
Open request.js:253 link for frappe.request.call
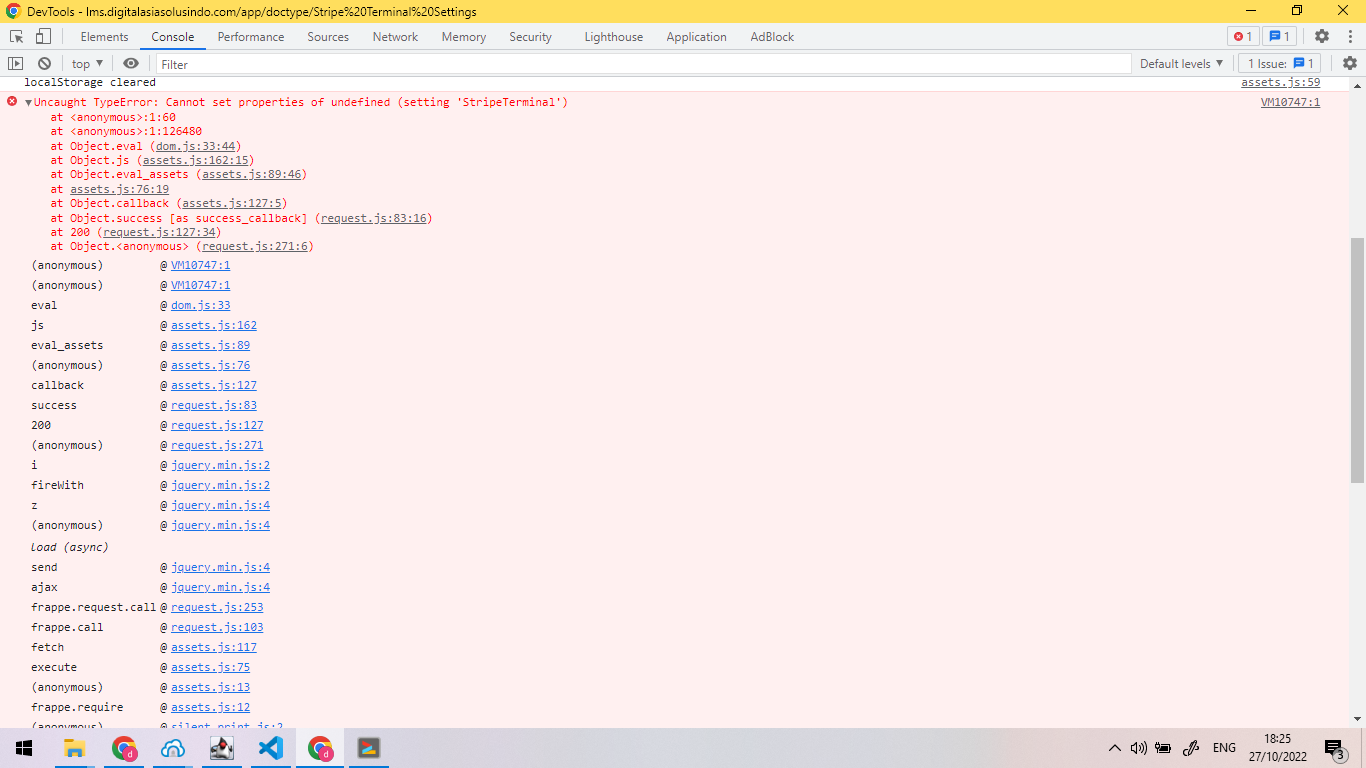pos(217,607)
